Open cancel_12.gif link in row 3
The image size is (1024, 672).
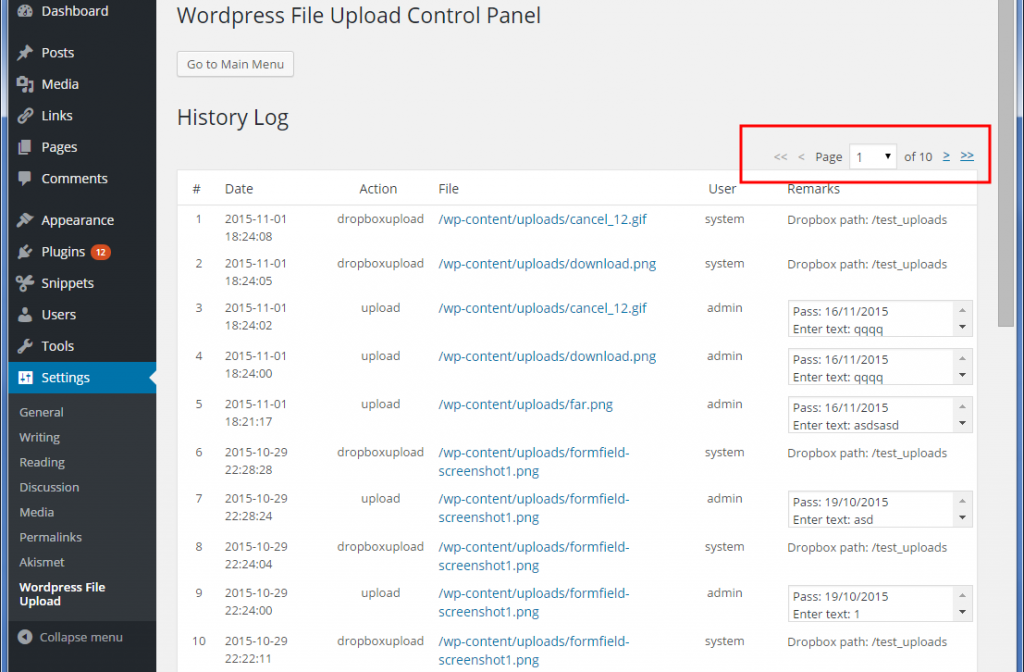[542, 308]
